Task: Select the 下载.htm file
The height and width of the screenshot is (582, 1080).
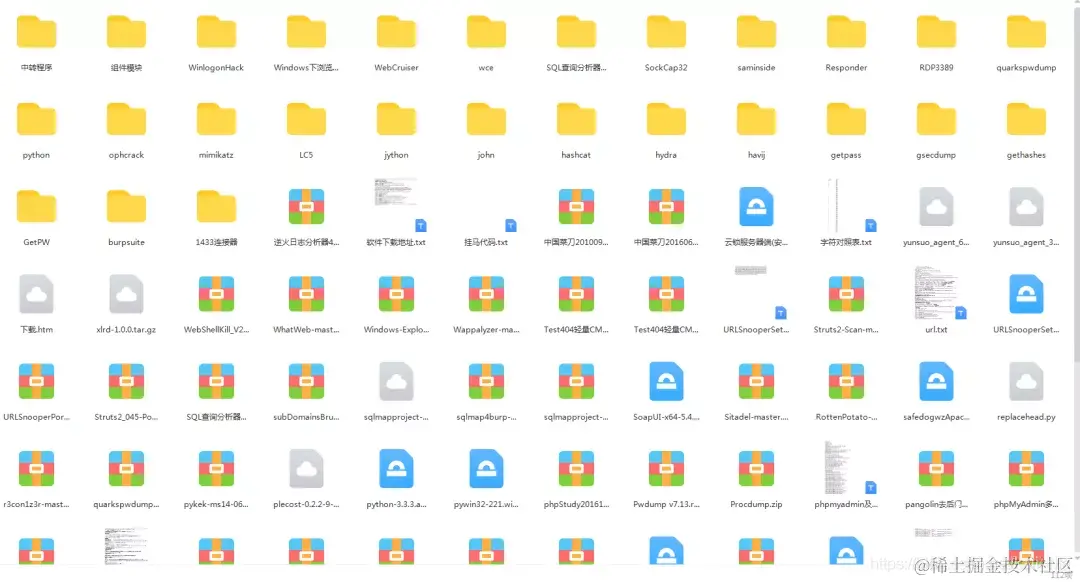Action: (x=37, y=294)
